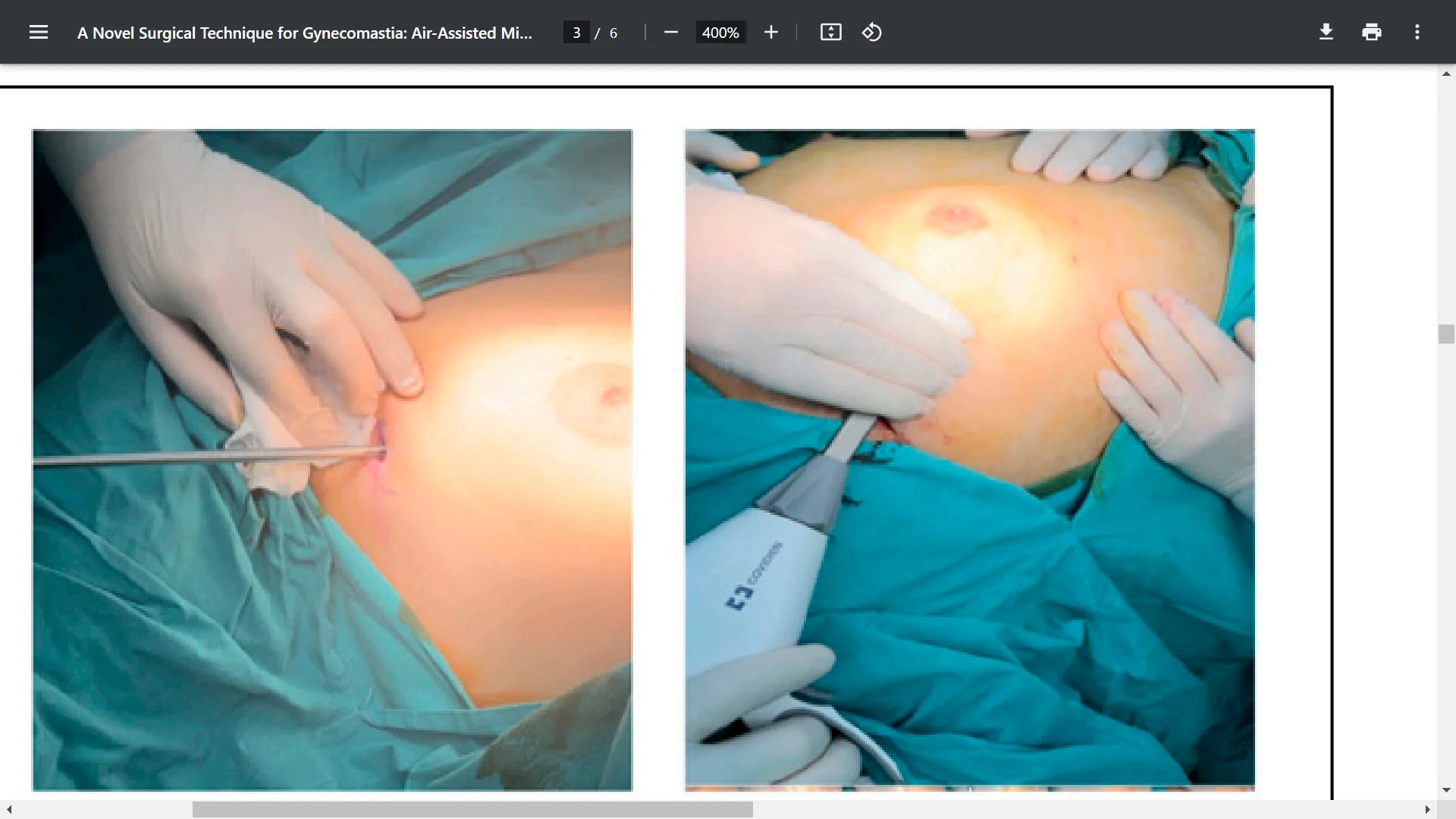This screenshot has height=819, width=1456.
Task: Click the scroll up arrow
Action: click(x=1446, y=74)
